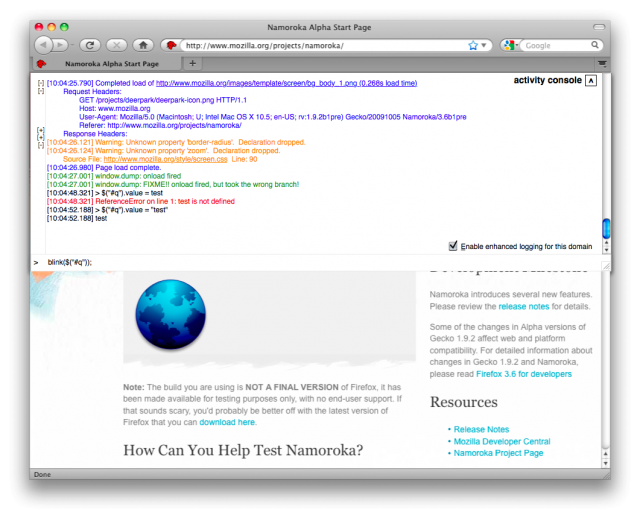The width and height of the screenshot is (640, 518).
Task: Click the Google search engine icon
Action: tap(510, 45)
